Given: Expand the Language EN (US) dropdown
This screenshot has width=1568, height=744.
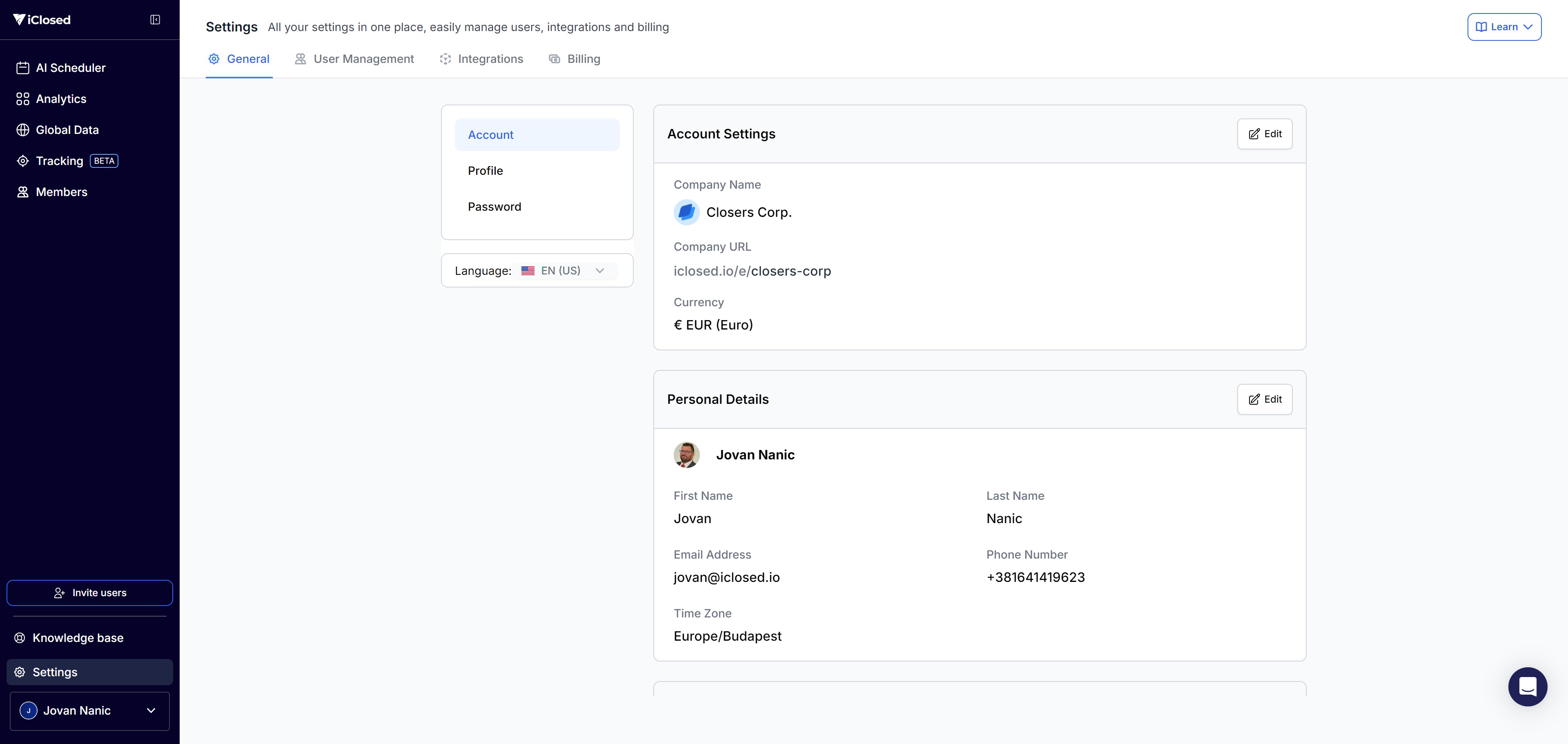Looking at the screenshot, I should [566, 271].
